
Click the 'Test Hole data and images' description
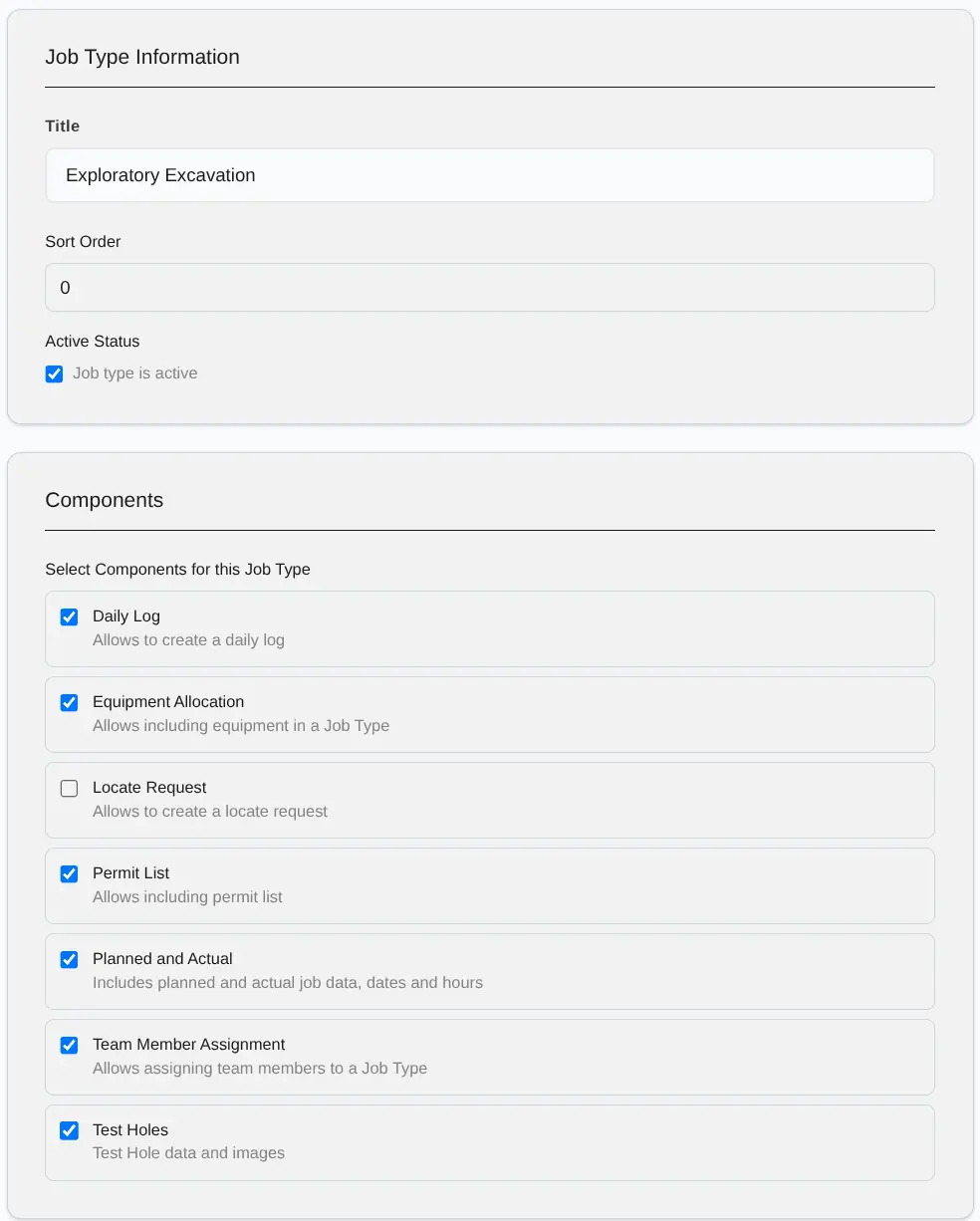coord(188,1153)
